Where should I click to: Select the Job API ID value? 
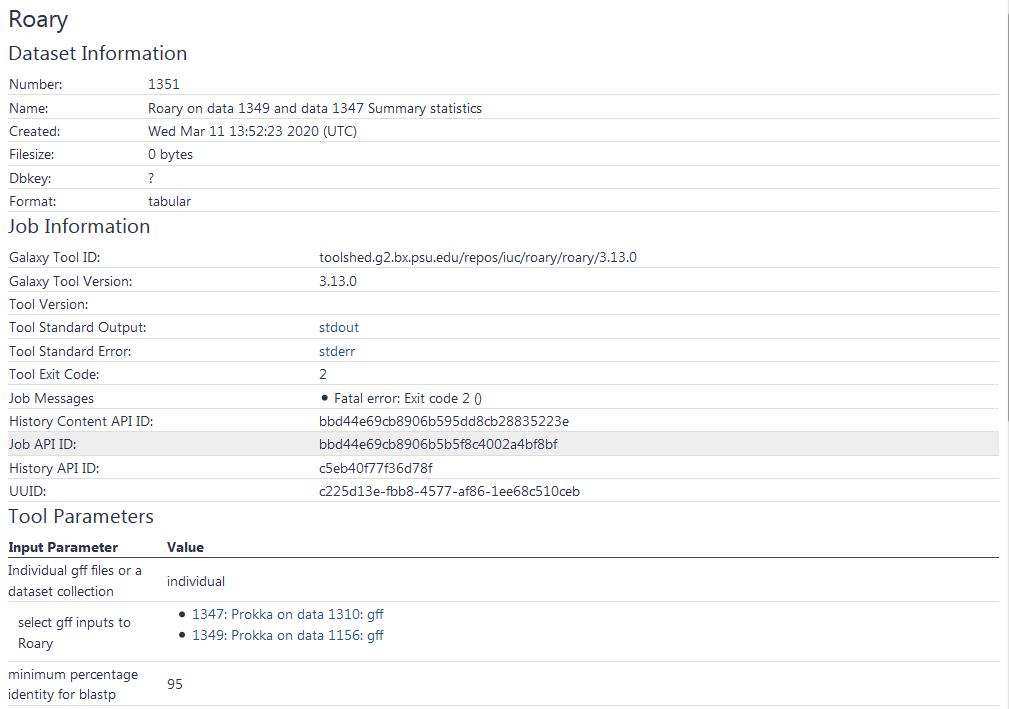pos(438,445)
